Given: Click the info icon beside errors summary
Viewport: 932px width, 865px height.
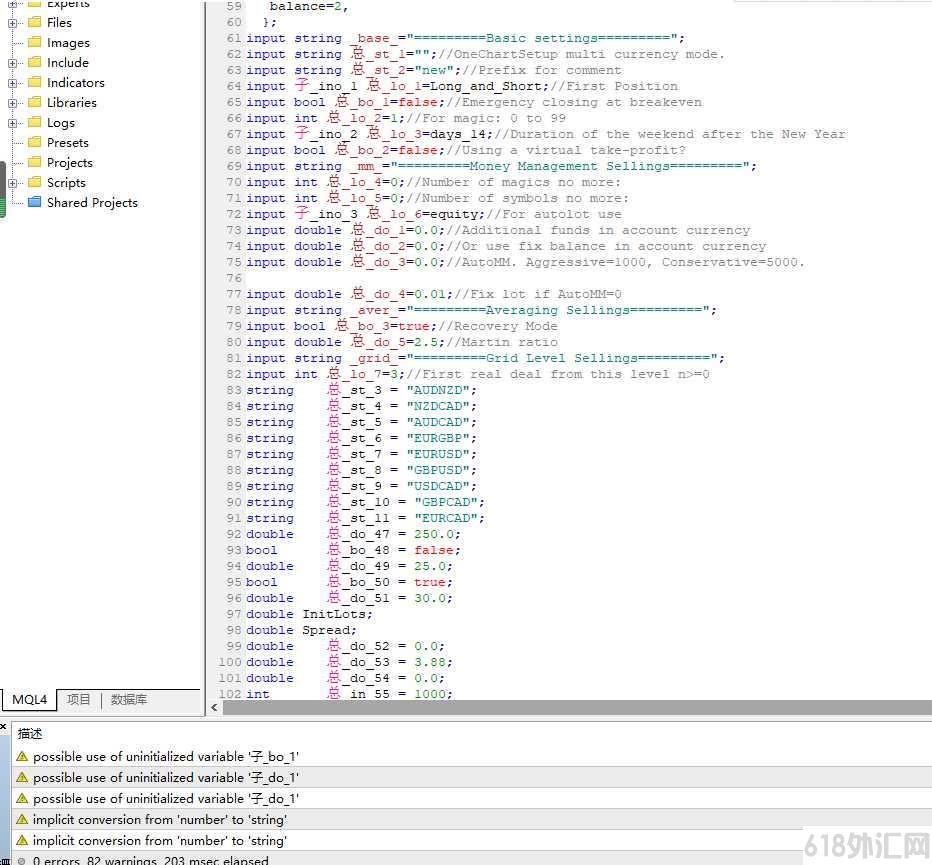Looking at the screenshot, I should (x=21, y=860).
